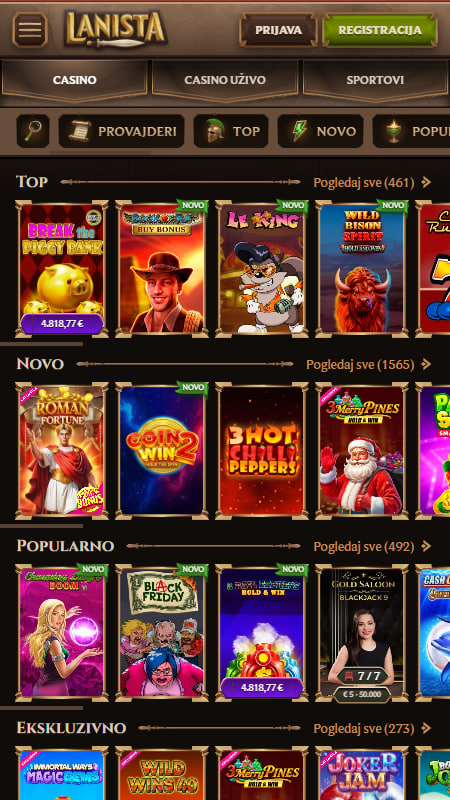Click arrow next to Pogledaj sve (492)

coord(427,546)
